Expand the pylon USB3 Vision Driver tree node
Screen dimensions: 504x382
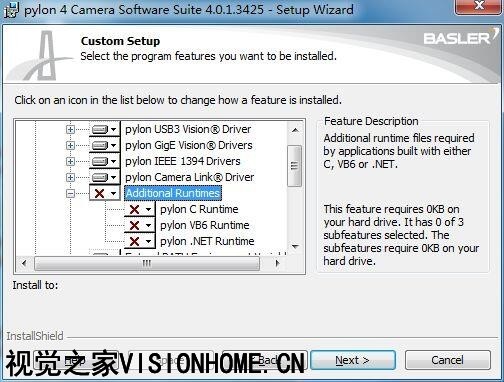[x=70, y=129]
